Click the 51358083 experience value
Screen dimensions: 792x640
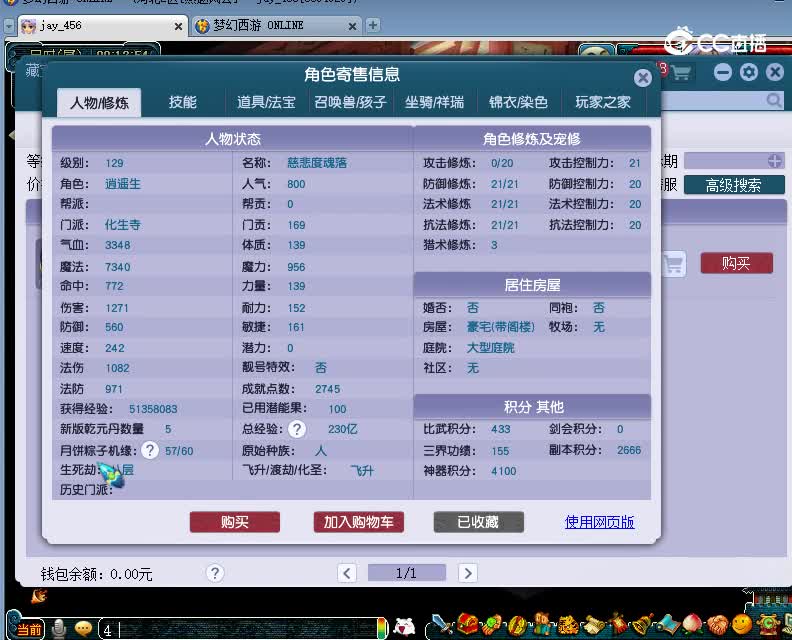click(x=153, y=409)
